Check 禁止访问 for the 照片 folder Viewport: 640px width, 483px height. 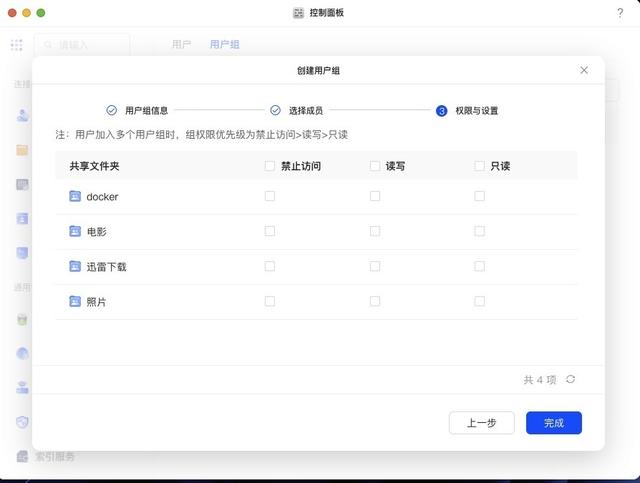click(x=269, y=301)
